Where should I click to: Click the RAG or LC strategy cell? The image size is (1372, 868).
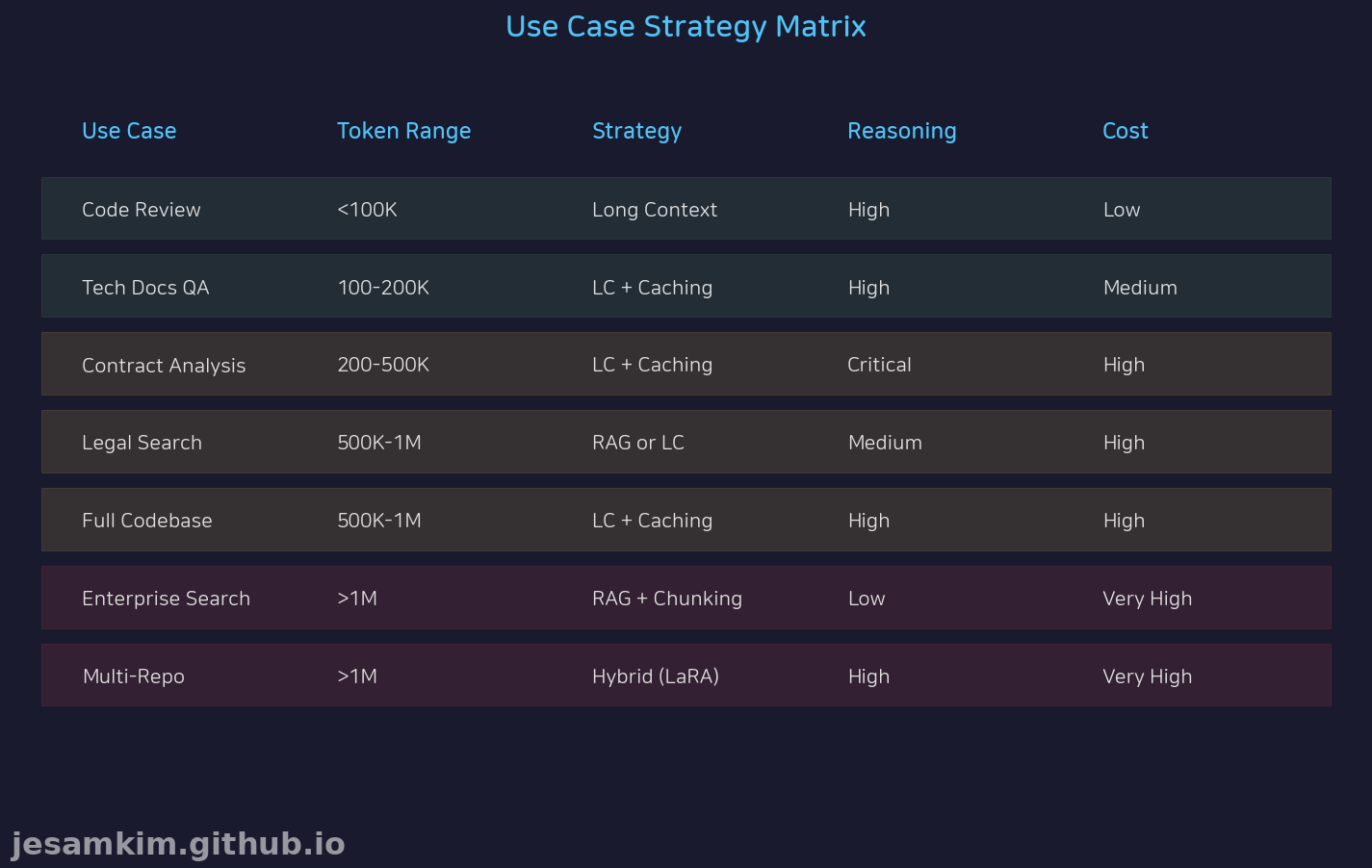[637, 443]
